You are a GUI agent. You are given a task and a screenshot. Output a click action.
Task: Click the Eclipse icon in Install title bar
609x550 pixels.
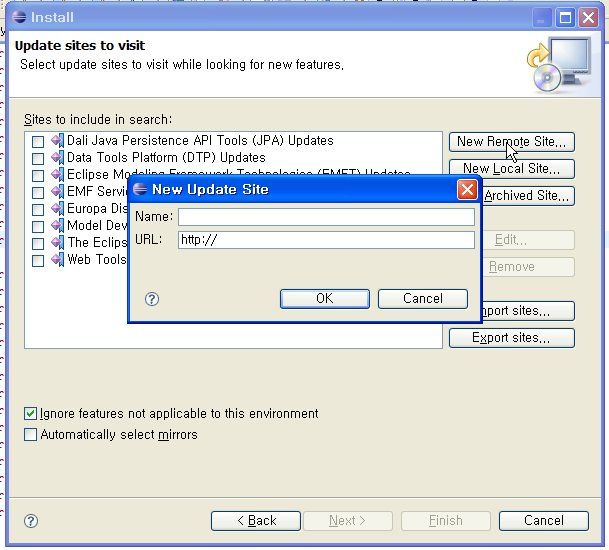coord(19,17)
